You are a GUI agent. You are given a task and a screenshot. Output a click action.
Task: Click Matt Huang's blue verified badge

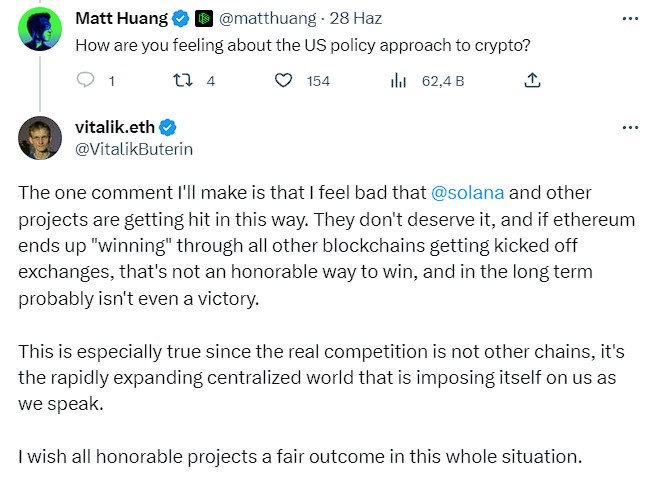[x=180, y=19]
